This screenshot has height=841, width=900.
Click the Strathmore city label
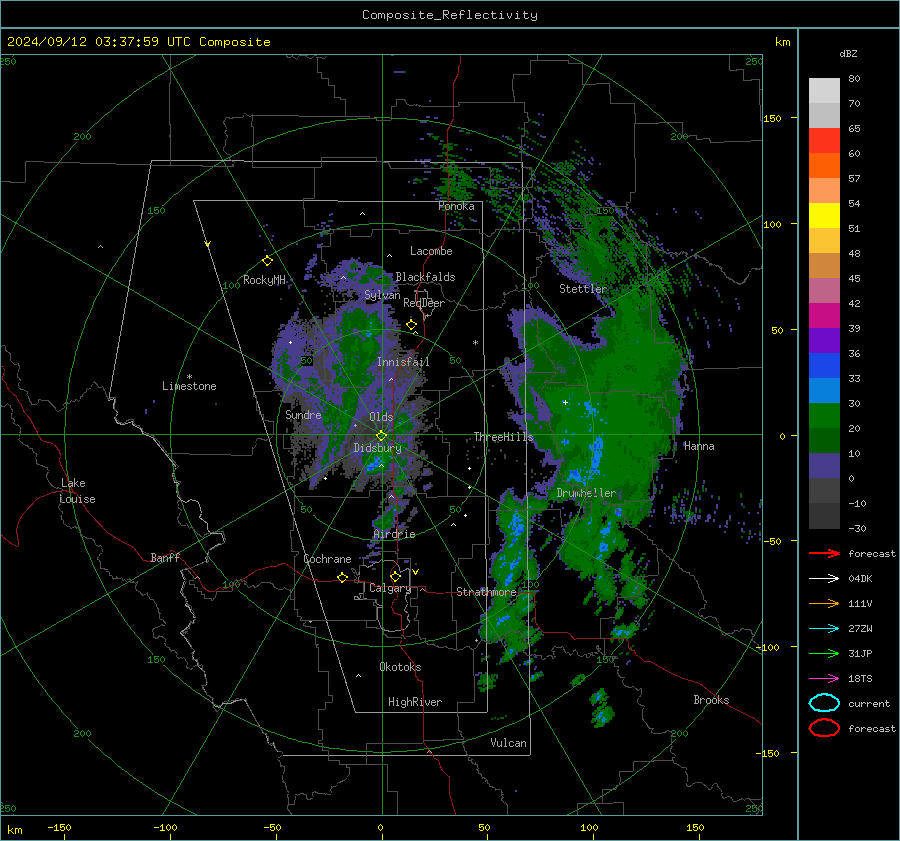point(486,592)
